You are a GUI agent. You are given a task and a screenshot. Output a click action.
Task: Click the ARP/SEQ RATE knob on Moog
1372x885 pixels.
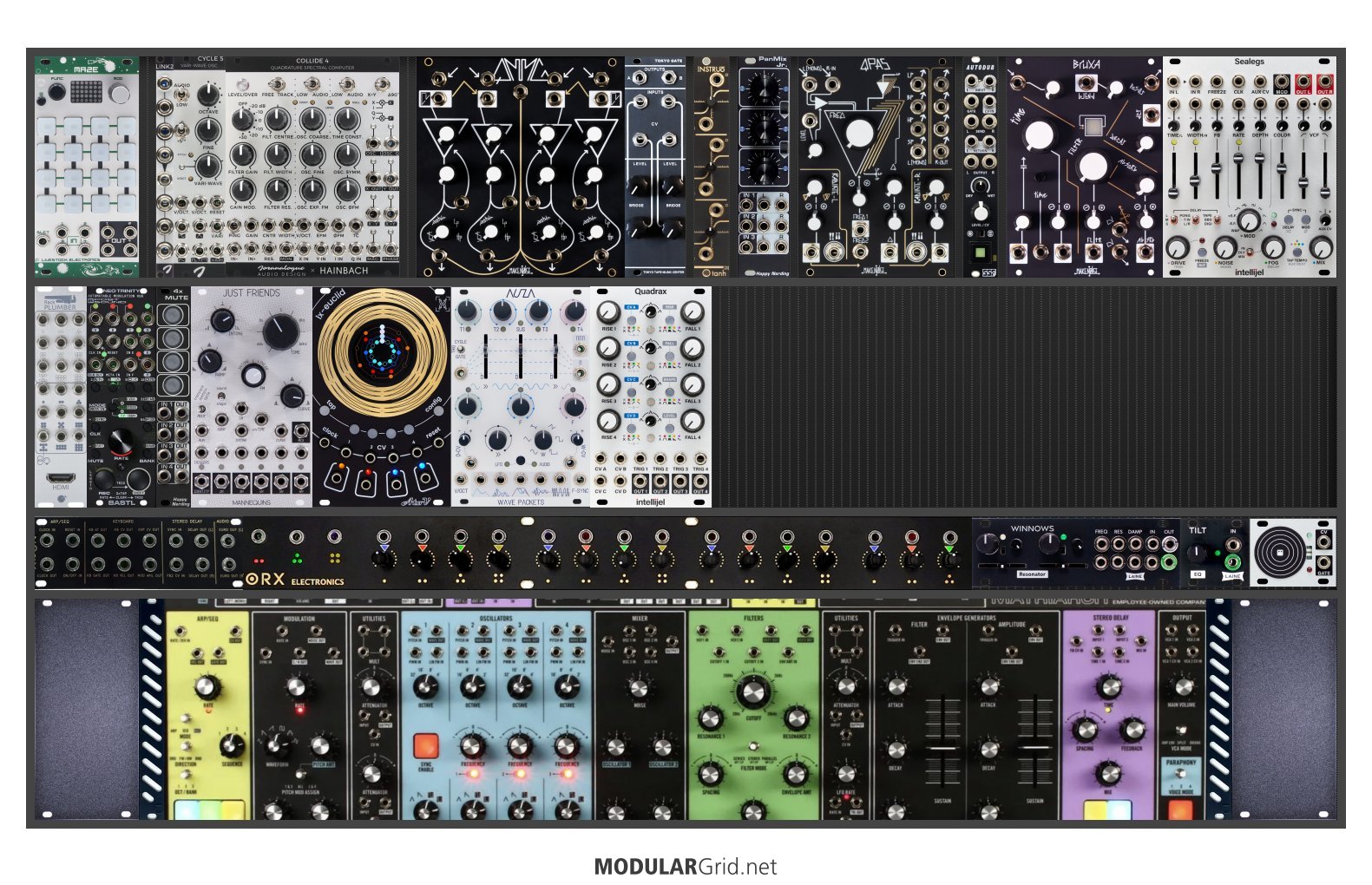coord(206,688)
